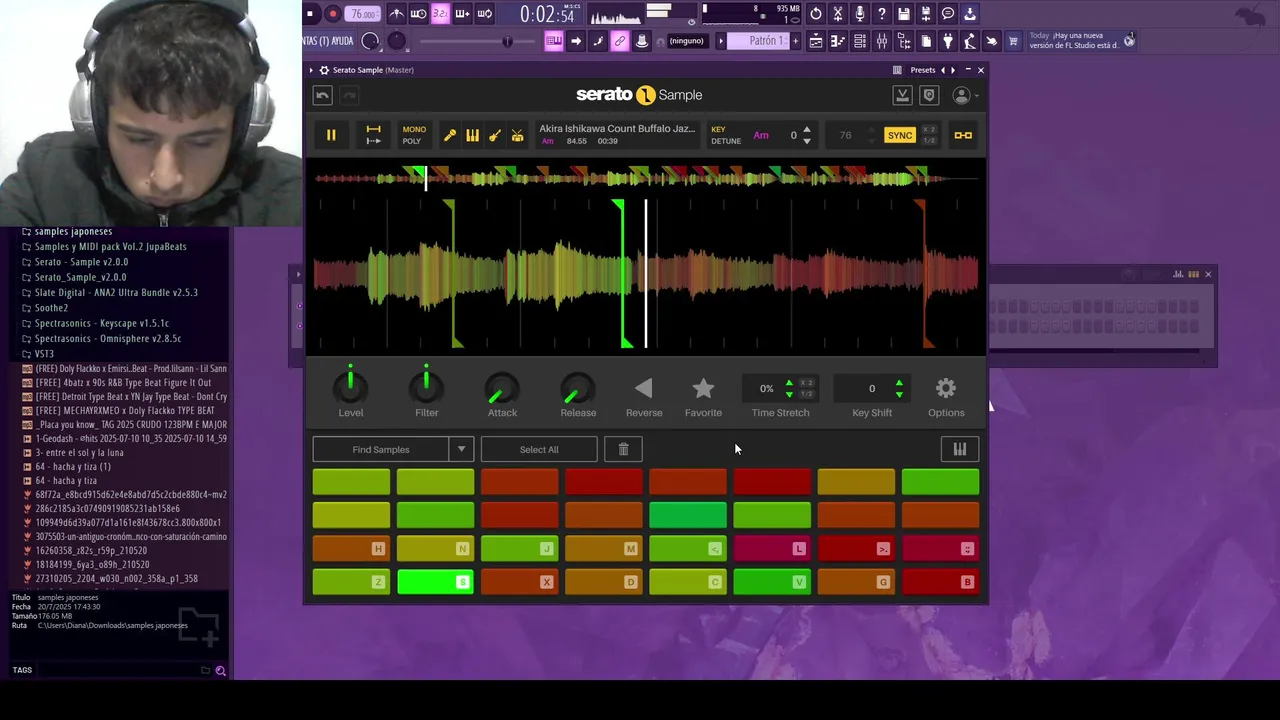
Task: Click the FL Studio microphone recording icon
Action: (x=860, y=14)
